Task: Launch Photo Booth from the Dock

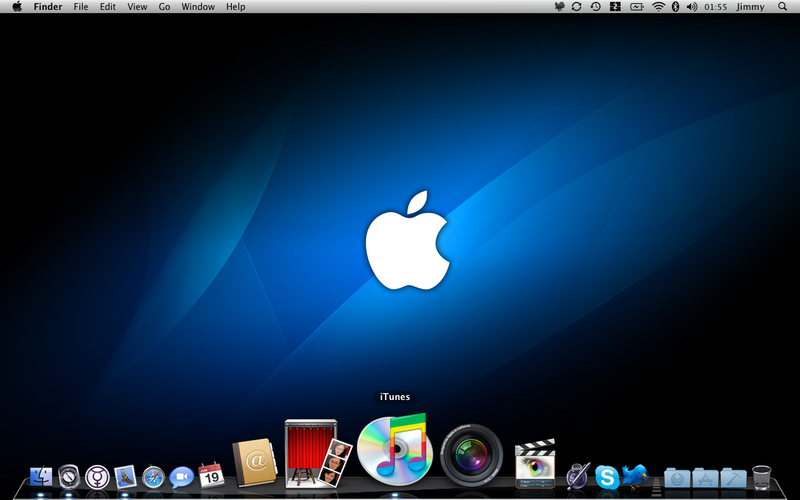Action: click(317, 453)
